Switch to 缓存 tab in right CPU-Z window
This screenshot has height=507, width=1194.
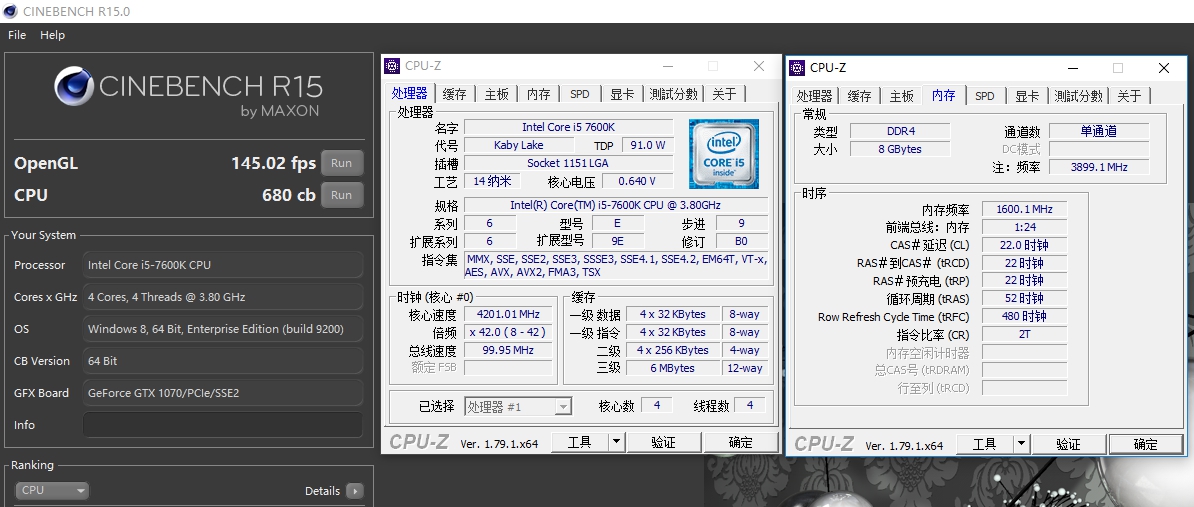(860, 96)
